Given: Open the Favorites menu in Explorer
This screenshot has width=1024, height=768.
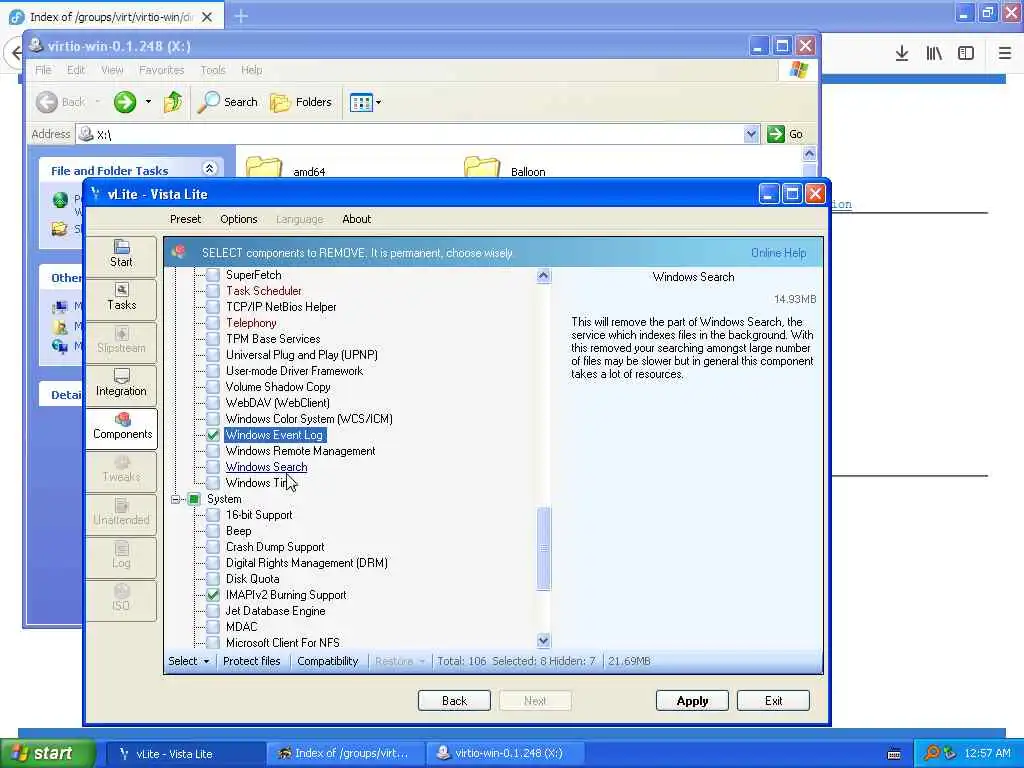Looking at the screenshot, I should pos(161,70).
